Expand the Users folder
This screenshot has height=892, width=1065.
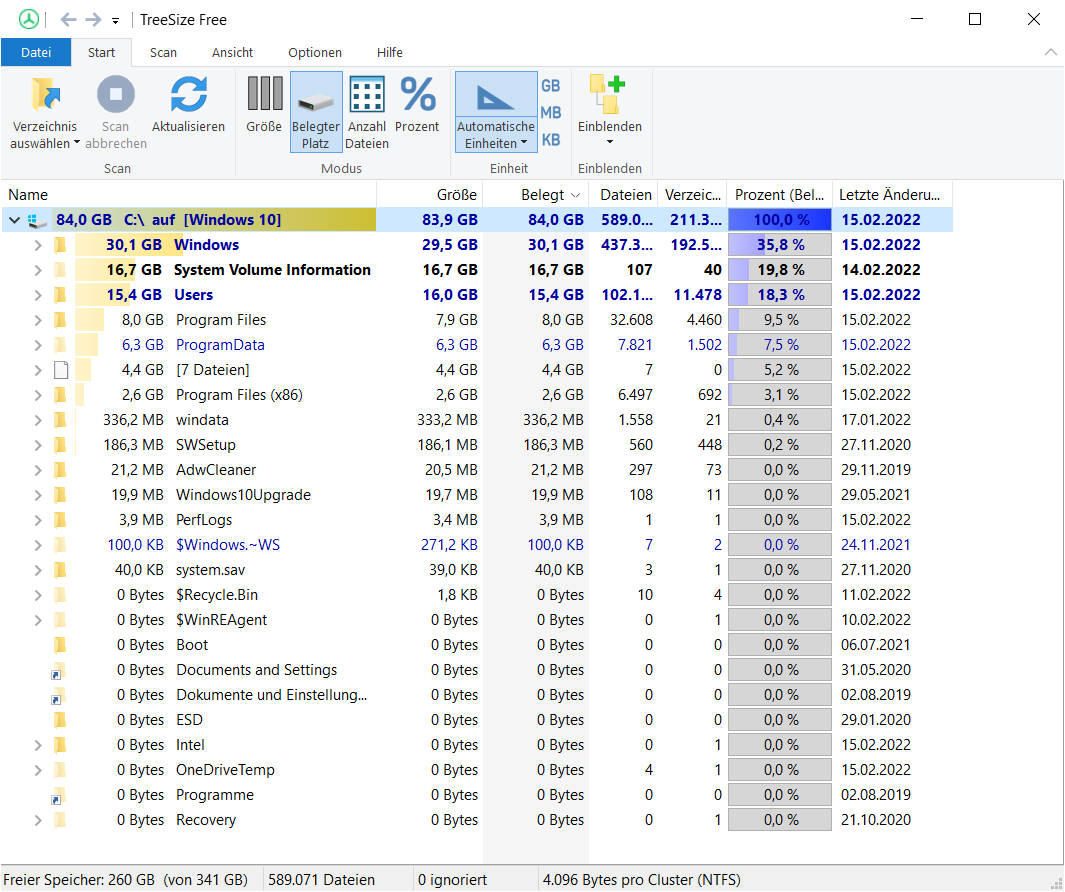point(38,296)
